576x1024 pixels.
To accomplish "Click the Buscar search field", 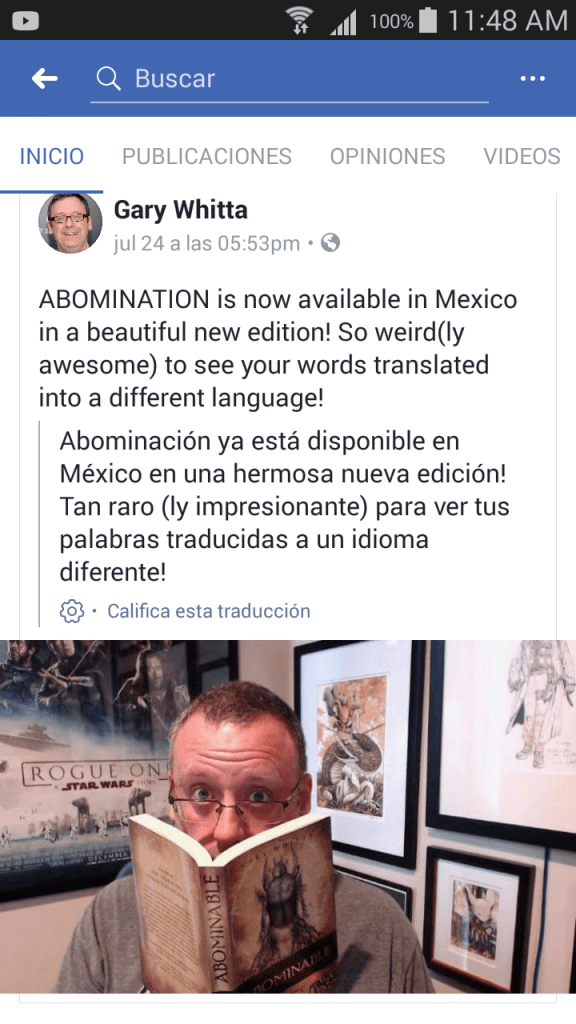I will (x=289, y=79).
